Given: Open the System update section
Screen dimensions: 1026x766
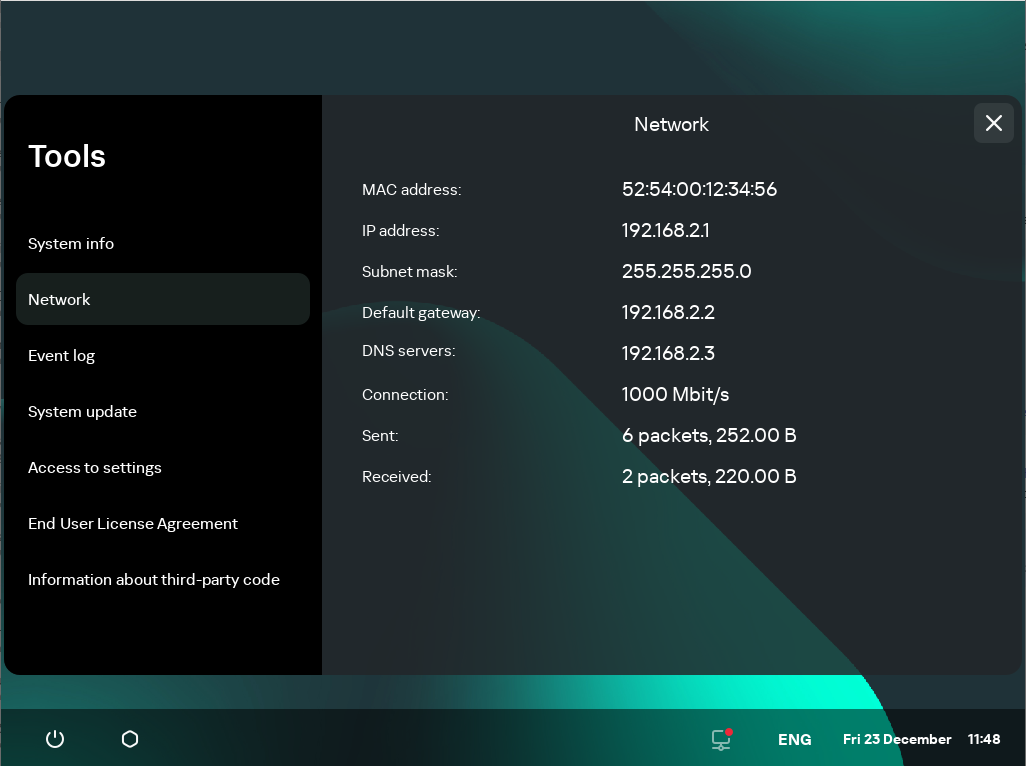Looking at the screenshot, I should click(x=82, y=411).
